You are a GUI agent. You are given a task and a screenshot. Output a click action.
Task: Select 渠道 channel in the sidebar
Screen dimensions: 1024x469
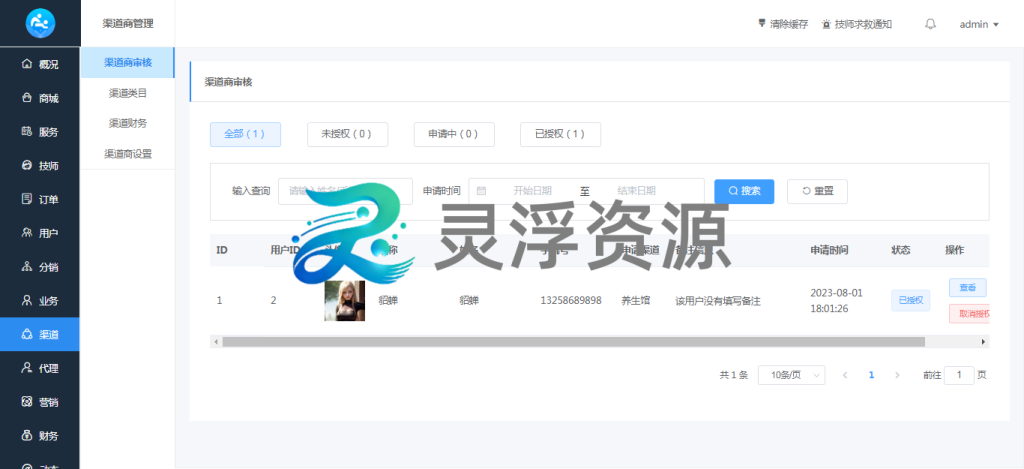pyautogui.click(x=40, y=334)
